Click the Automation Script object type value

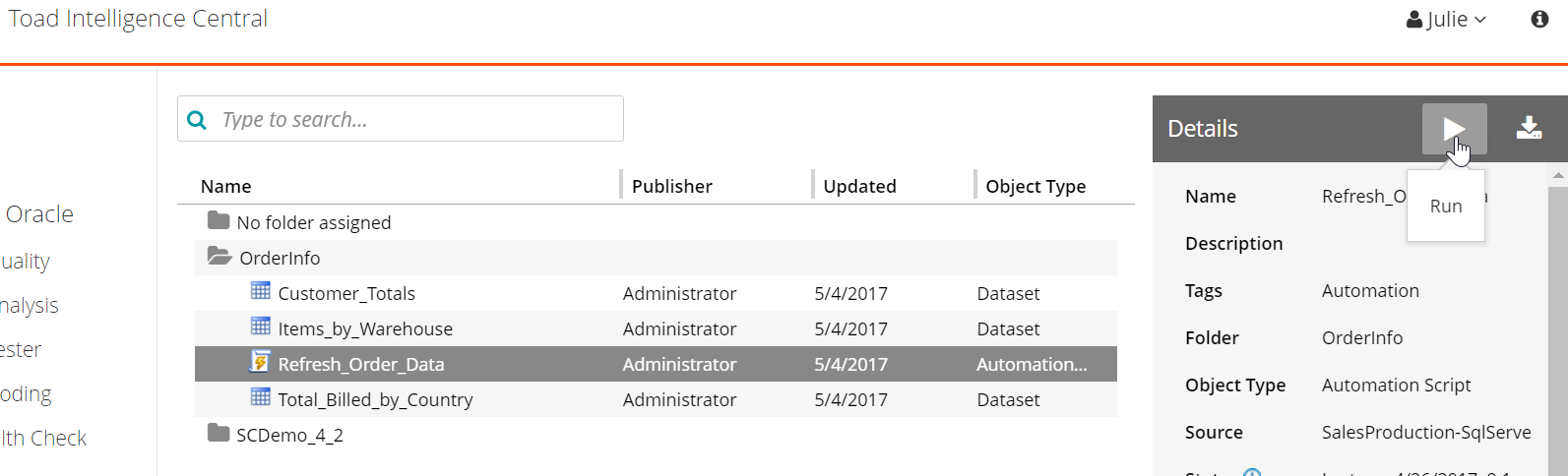[1396, 385]
